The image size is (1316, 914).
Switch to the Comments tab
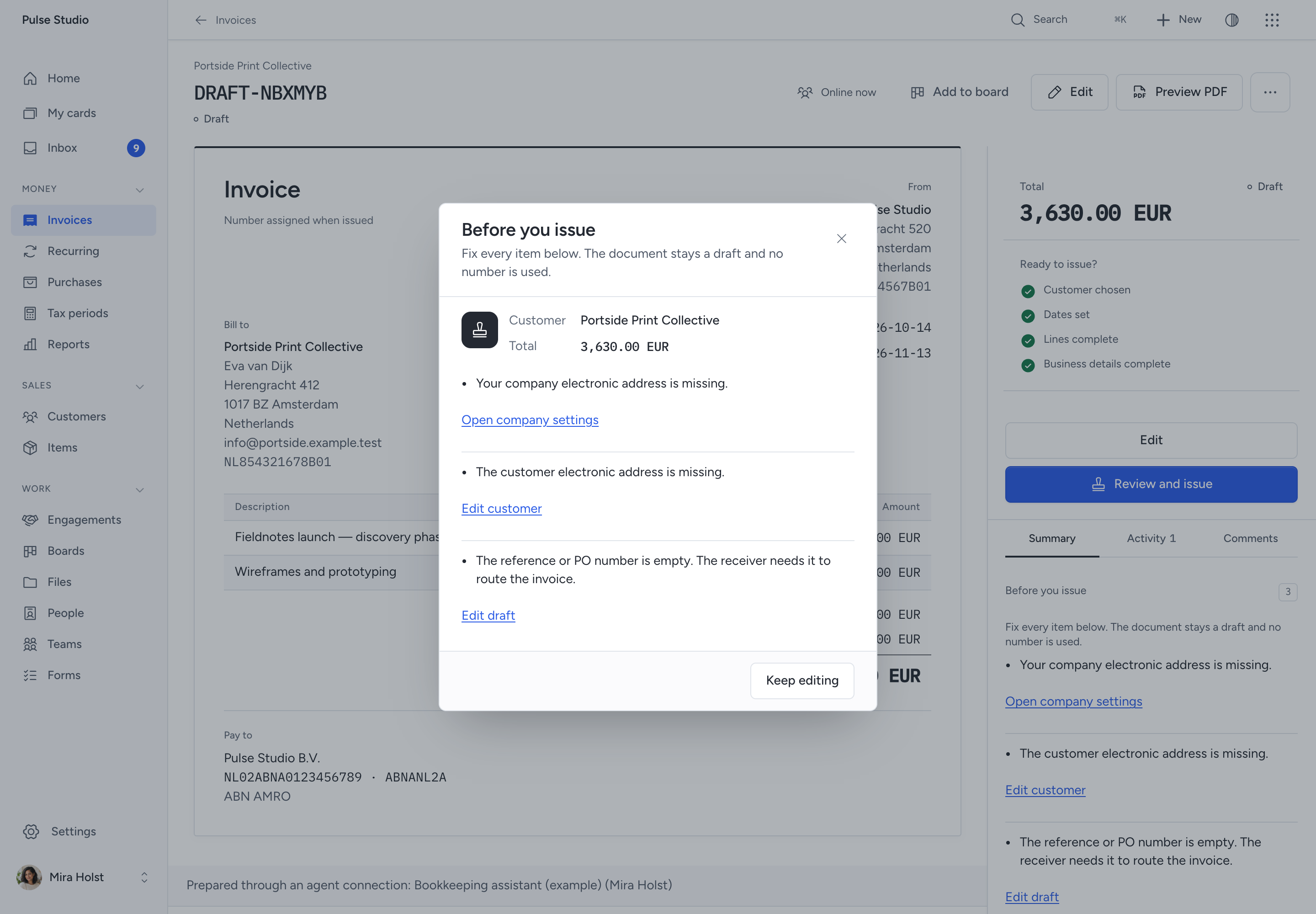1250,539
